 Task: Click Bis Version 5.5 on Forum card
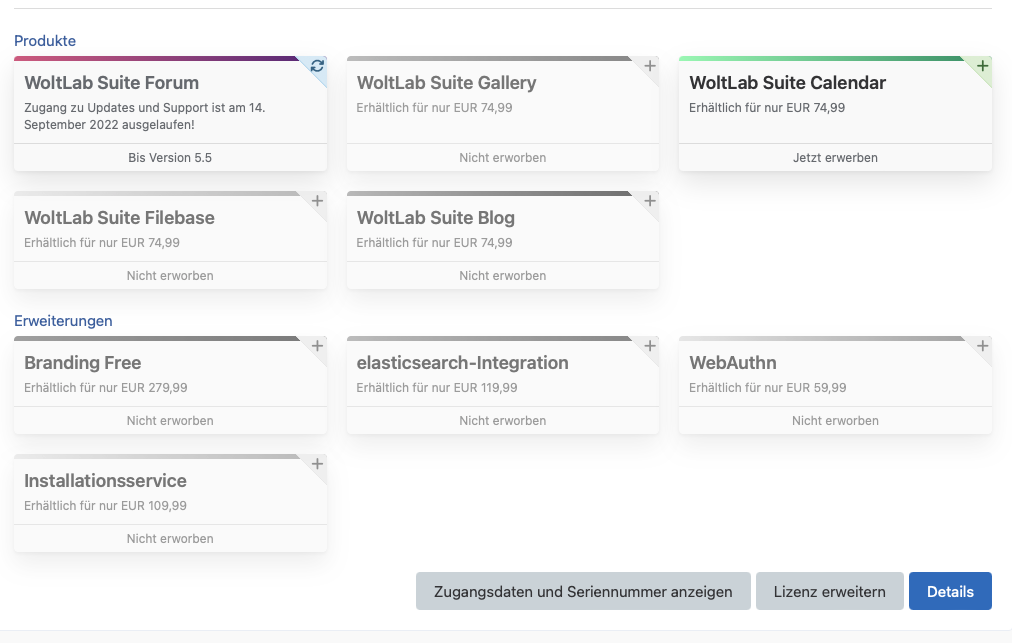(x=170, y=157)
